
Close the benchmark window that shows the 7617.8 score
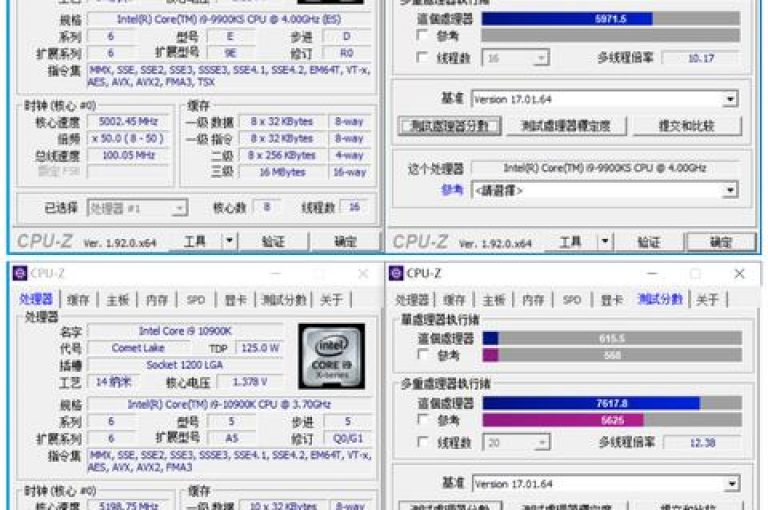739,273
